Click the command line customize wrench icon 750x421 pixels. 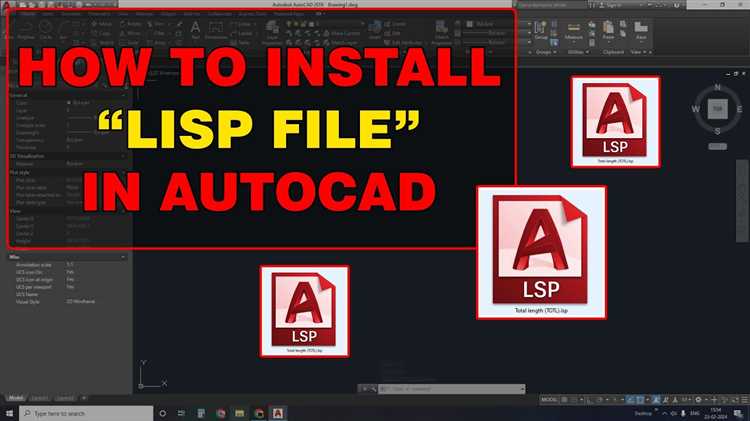(374, 389)
